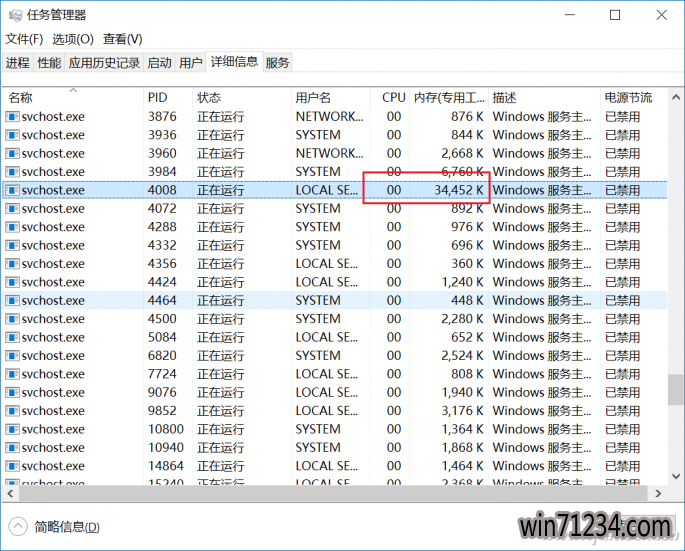Viewport: 685px width, 551px height.
Task: Click process icon for svchost PID 4356
Action: 12,263
